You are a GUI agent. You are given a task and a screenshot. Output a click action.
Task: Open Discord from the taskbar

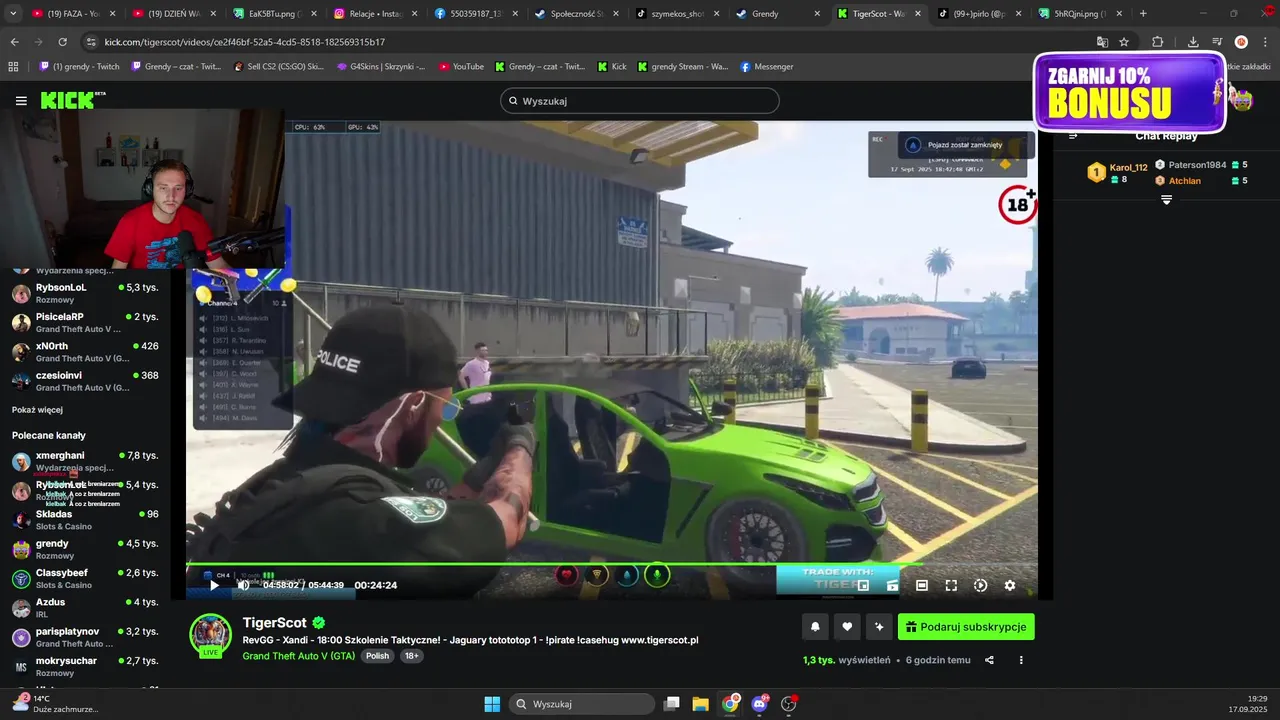[760, 704]
